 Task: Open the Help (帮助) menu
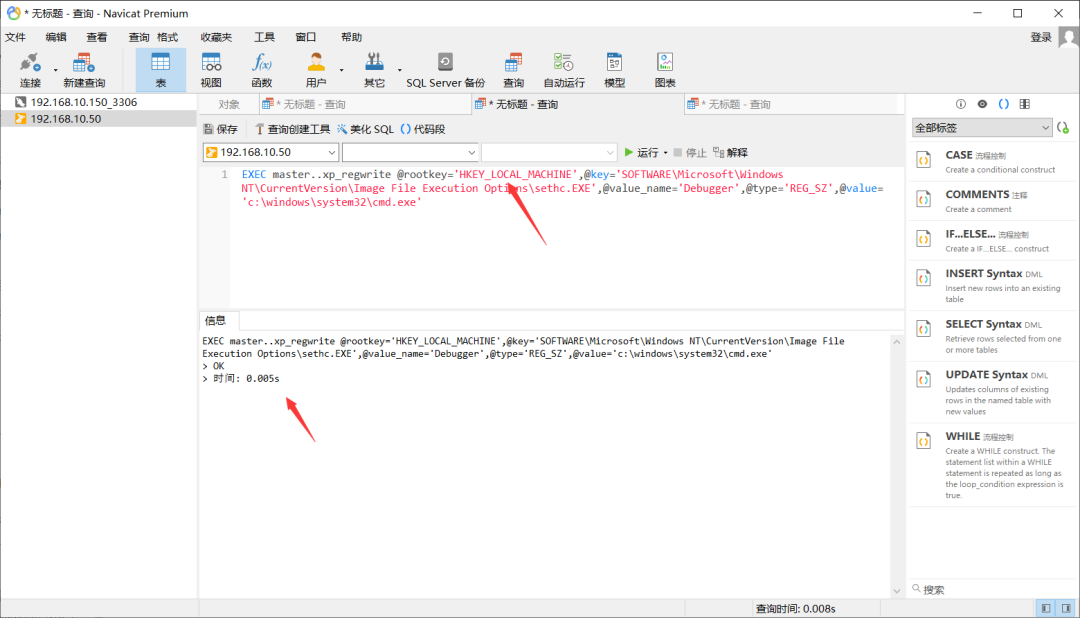pyautogui.click(x=351, y=37)
